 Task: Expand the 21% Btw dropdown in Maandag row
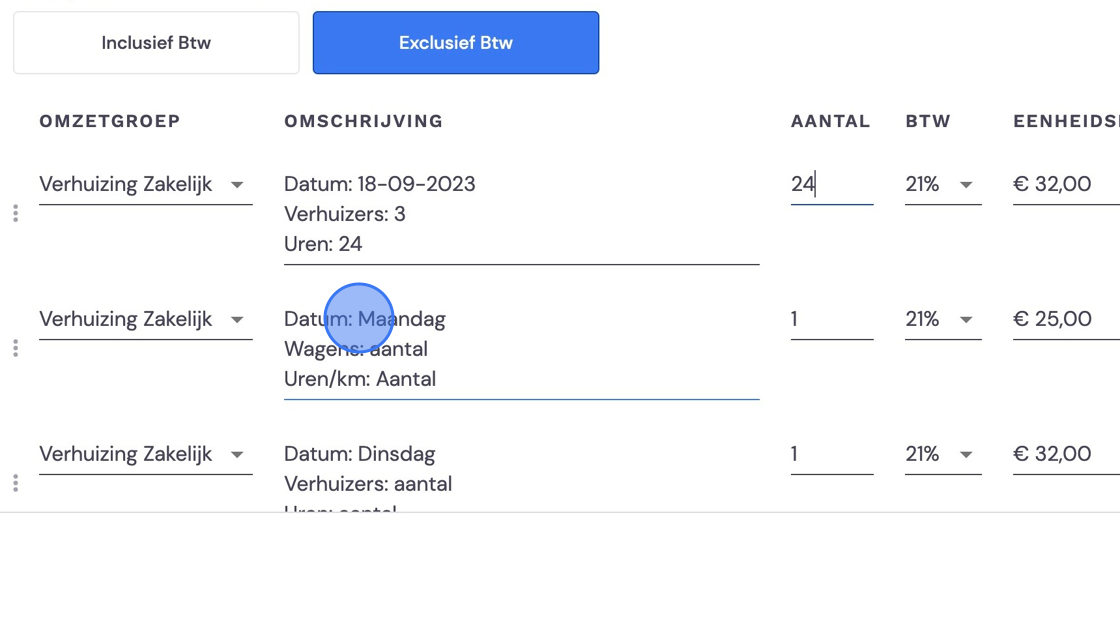click(x=943, y=319)
